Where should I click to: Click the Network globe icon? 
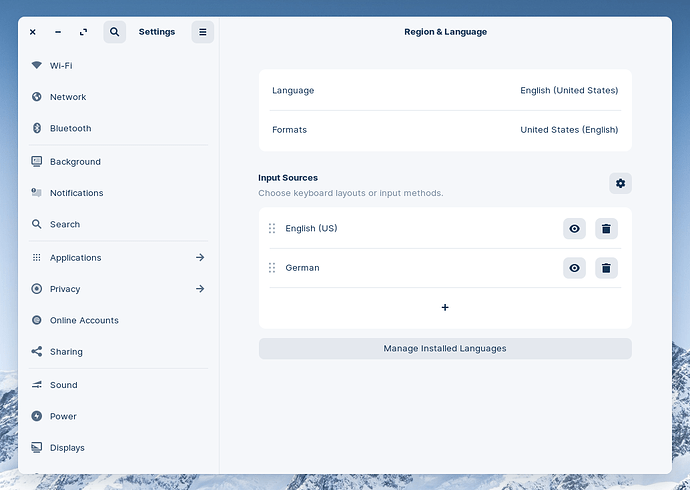[37, 96]
